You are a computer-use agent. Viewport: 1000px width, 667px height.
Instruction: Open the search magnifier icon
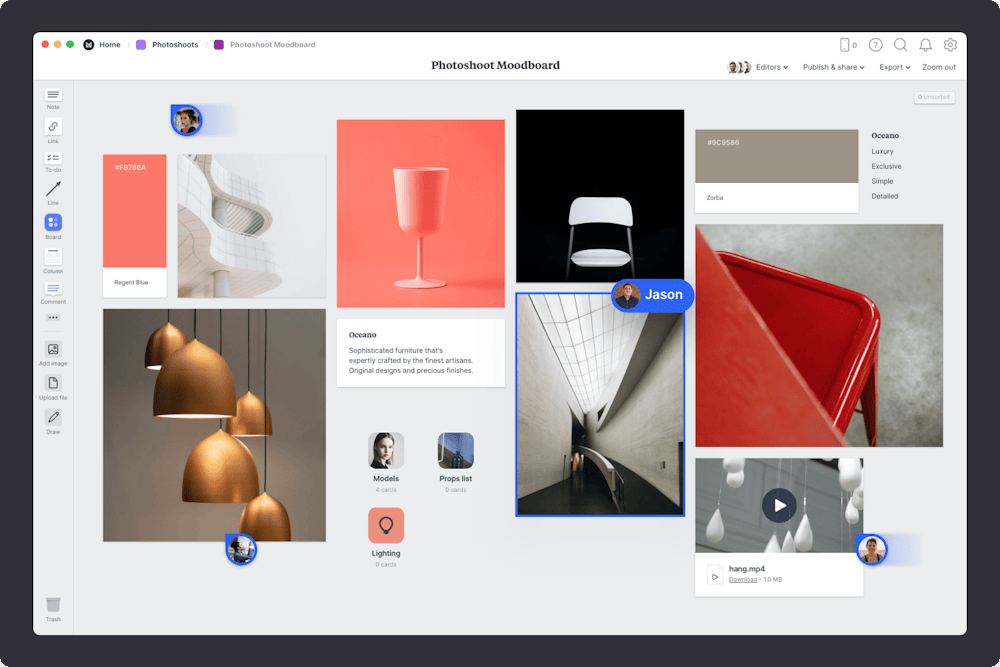pos(900,45)
